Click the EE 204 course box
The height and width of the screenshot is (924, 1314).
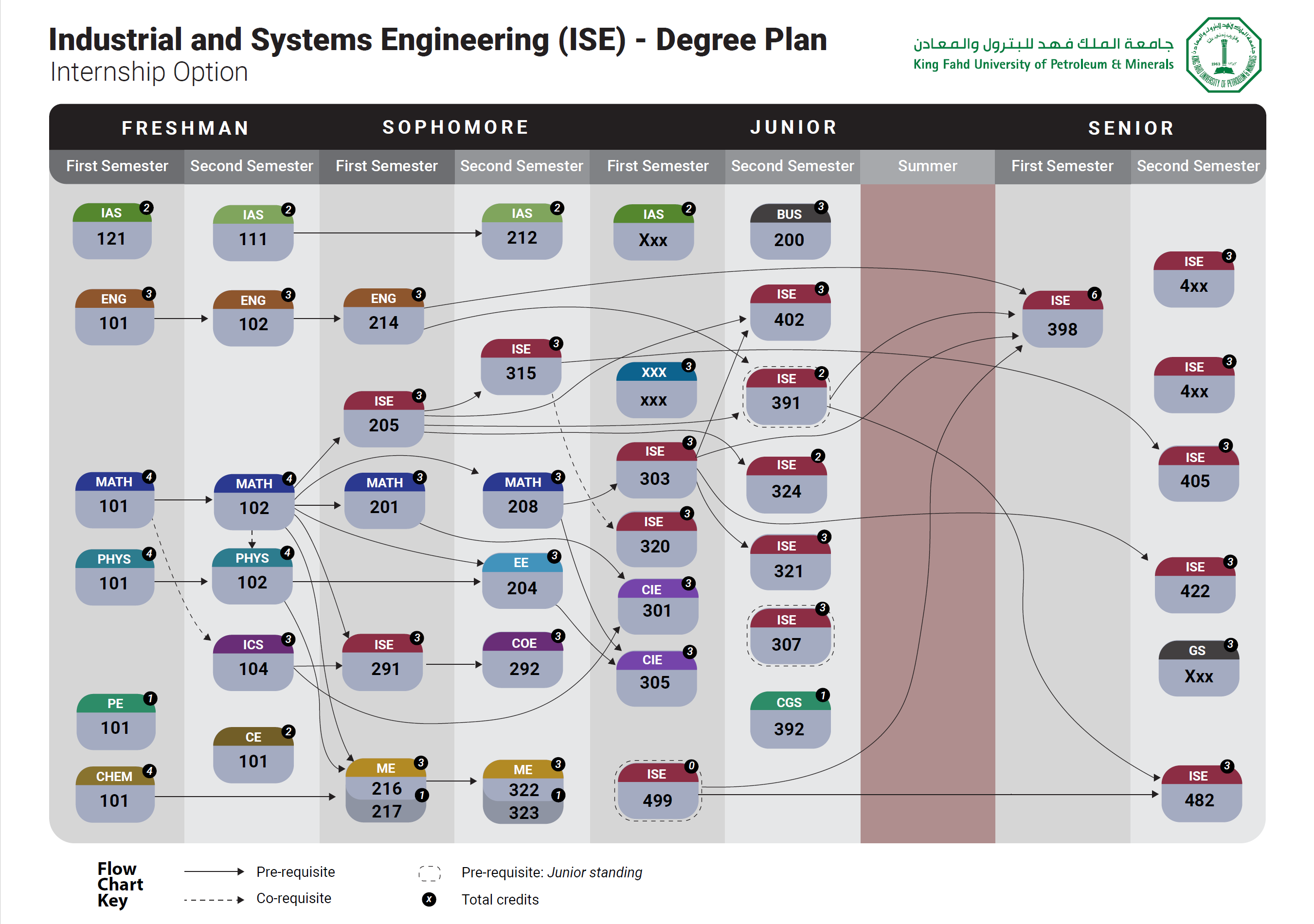tap(522, 580)
